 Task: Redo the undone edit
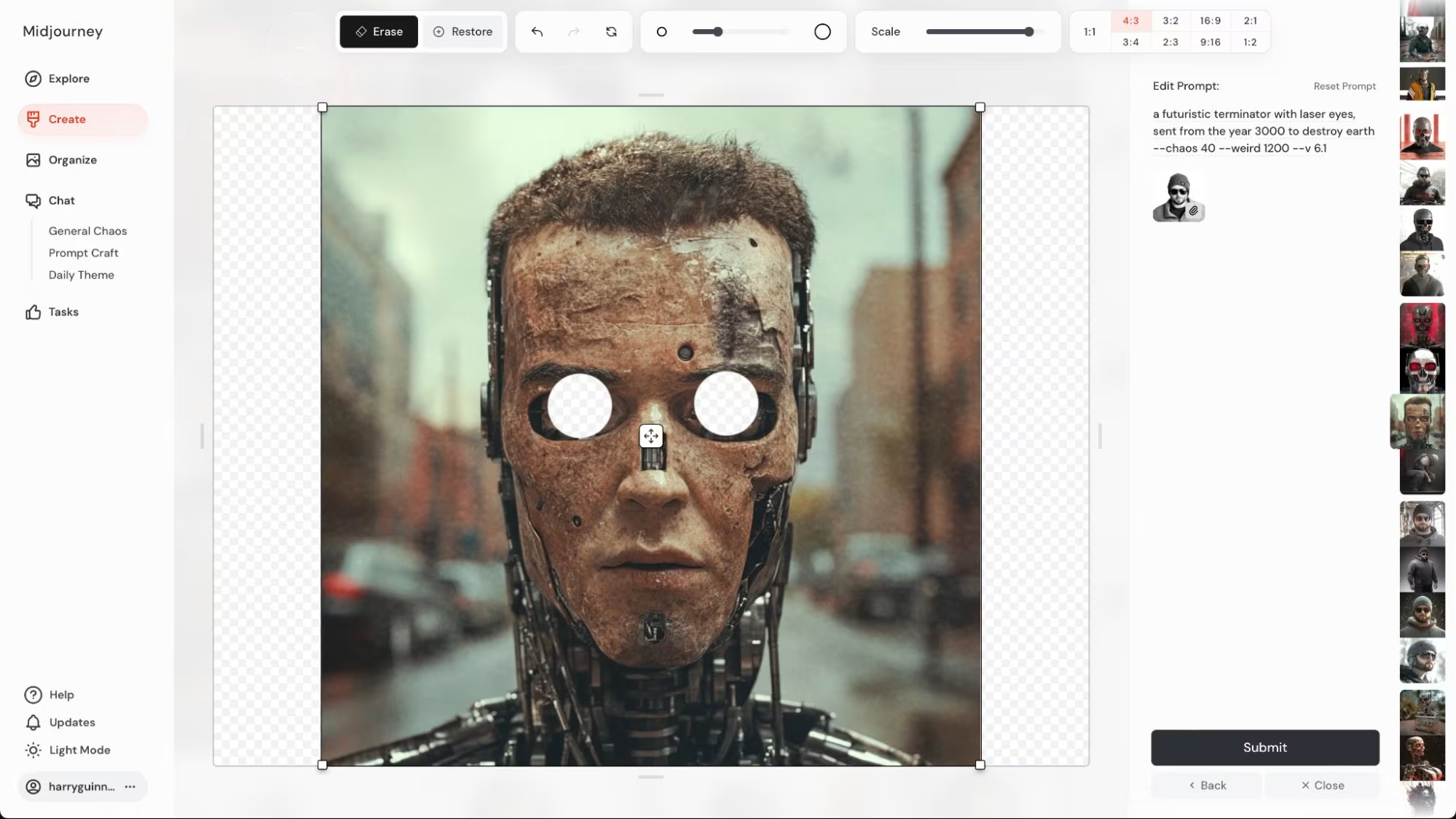click(574, 31)
